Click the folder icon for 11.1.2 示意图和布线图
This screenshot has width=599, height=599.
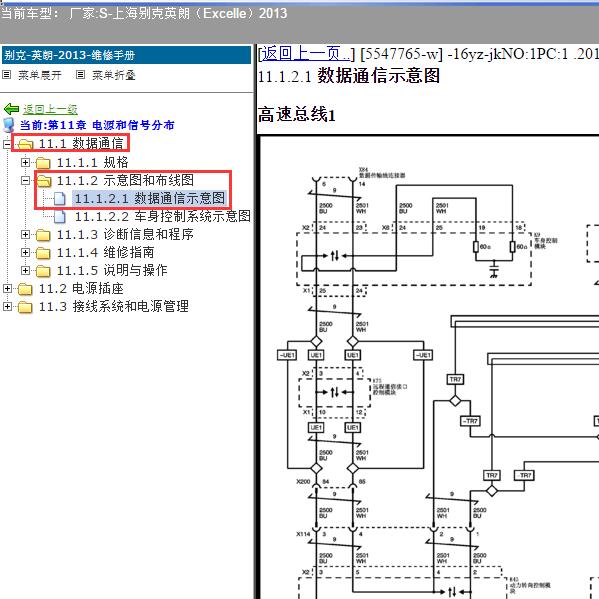[44, 181]
